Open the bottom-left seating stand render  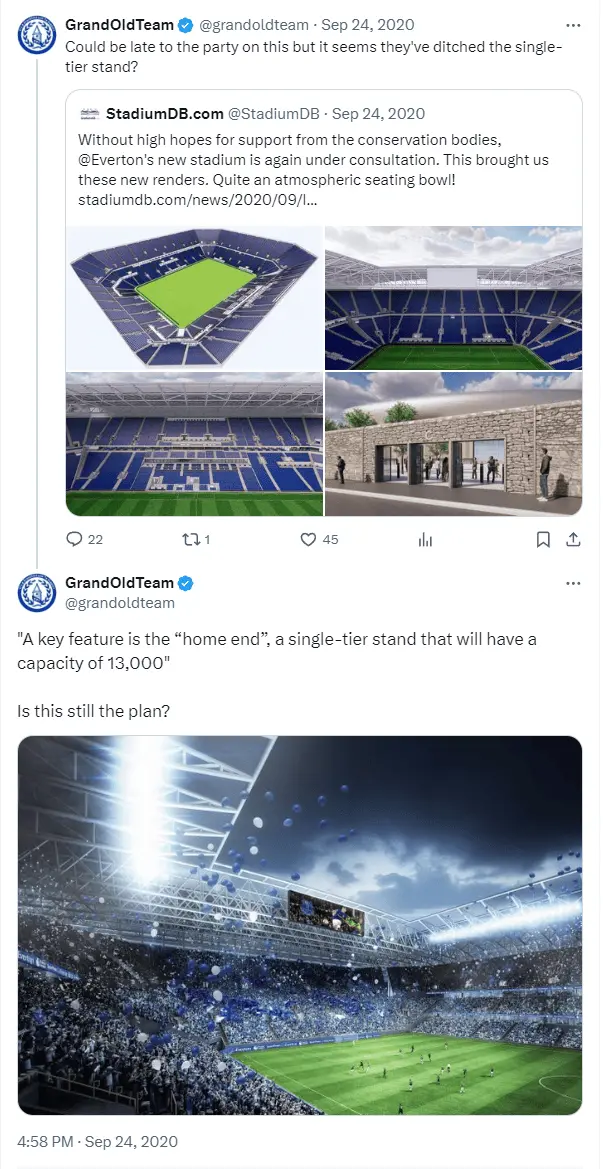[x=194, y=444]
